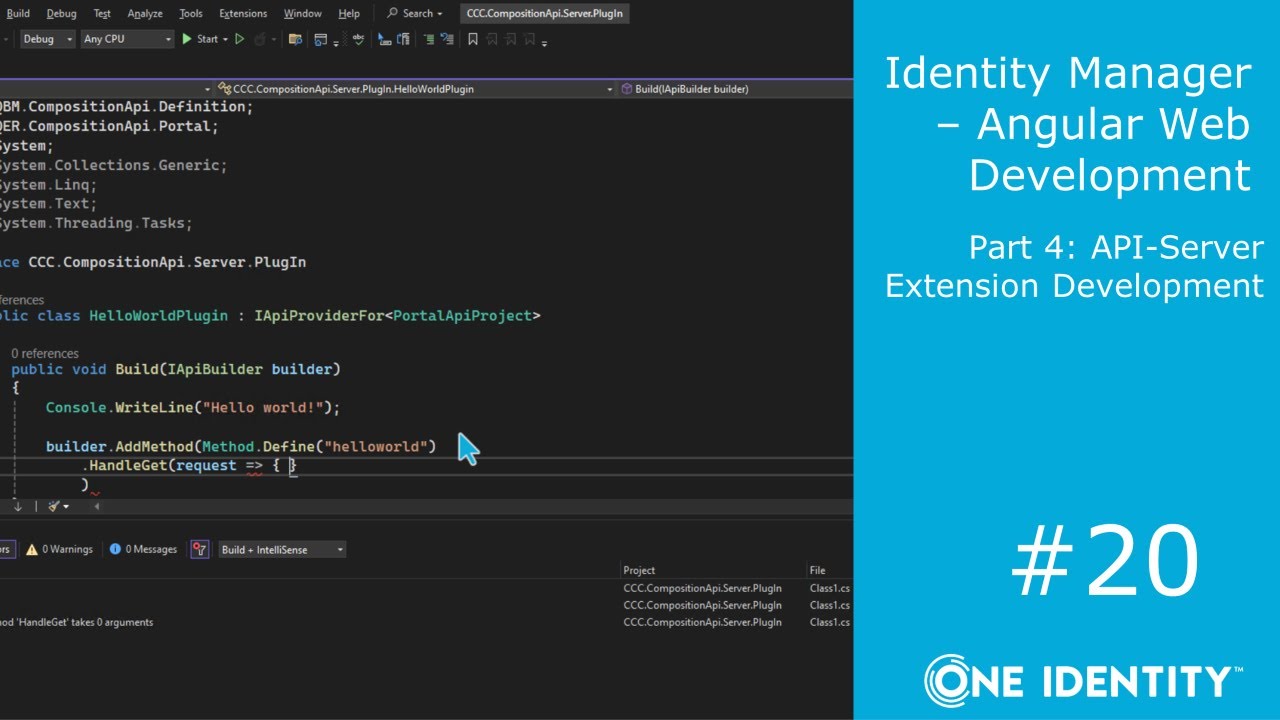Open the Extensions menu
The height and width of the screenshot is (720, 1280).
(x=243, y=13)
